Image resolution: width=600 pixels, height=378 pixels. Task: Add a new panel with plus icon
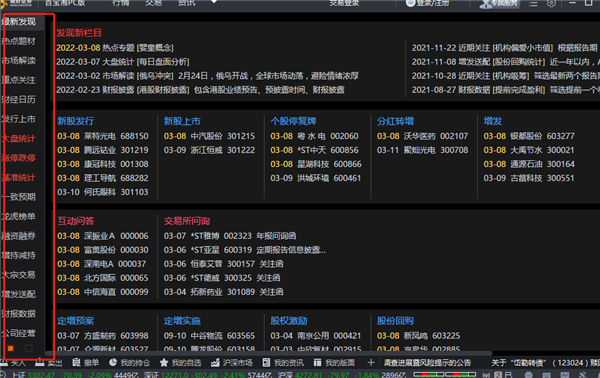[371, 362]
